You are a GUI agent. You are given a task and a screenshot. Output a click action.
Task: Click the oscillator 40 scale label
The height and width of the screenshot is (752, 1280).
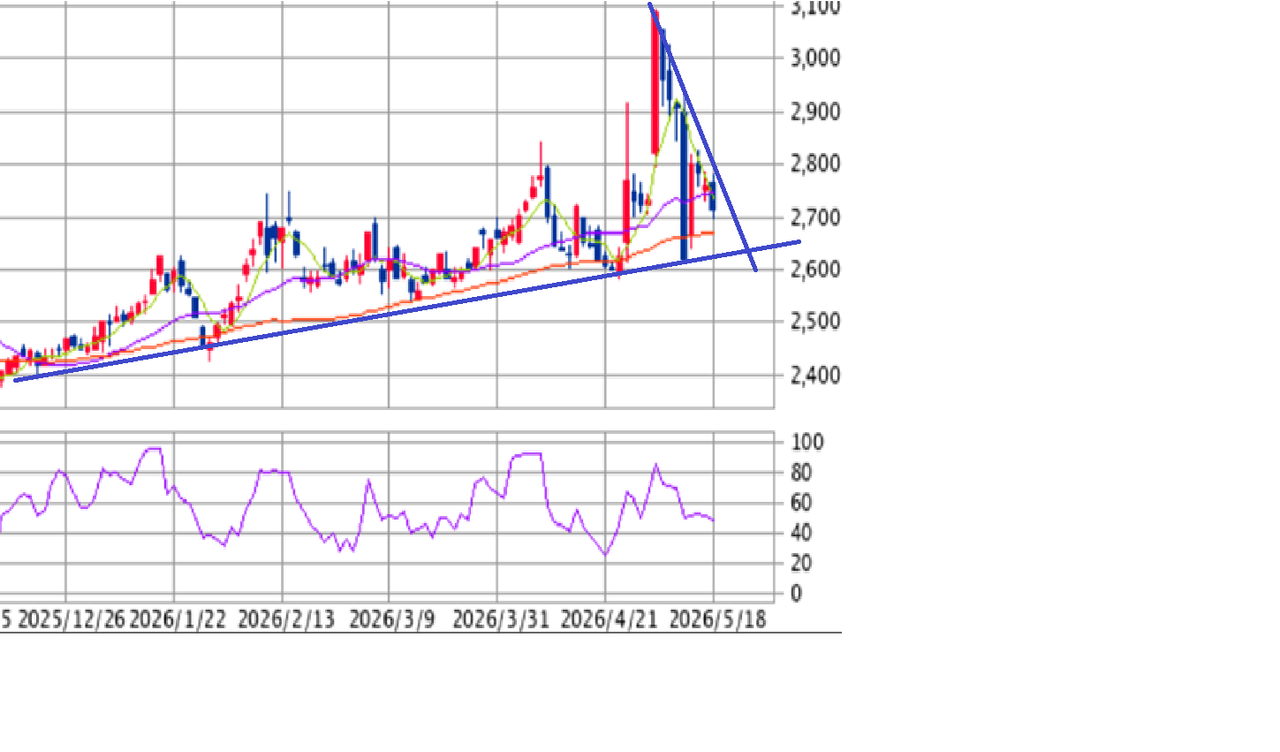[800, 533]
